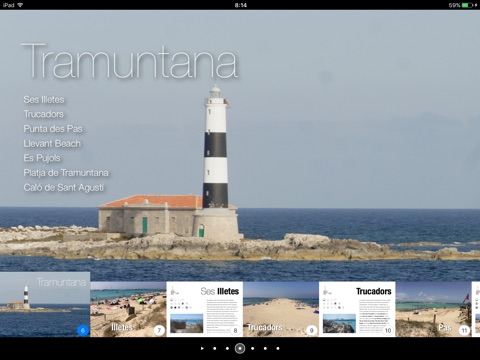Open the Ses Illetes section link
The width and height of the screenshot is (480, 360).
[x=44, y=99]
